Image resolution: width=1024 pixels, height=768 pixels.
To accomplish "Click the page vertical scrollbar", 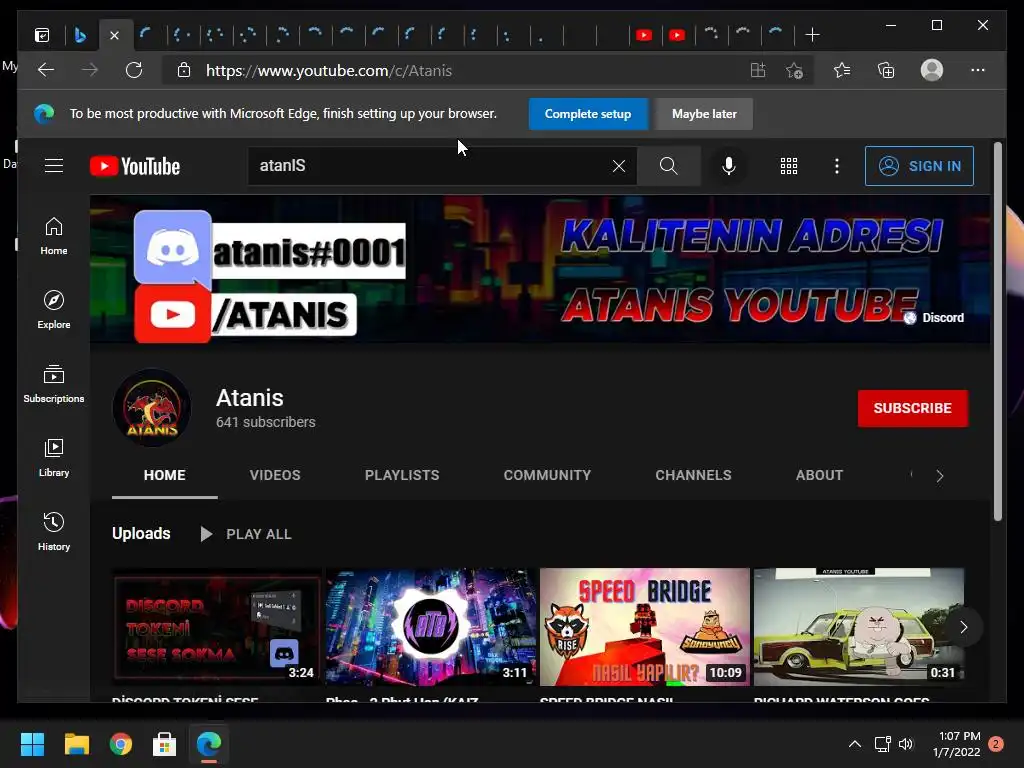I will pyautogui.click(x=998, y=331).
